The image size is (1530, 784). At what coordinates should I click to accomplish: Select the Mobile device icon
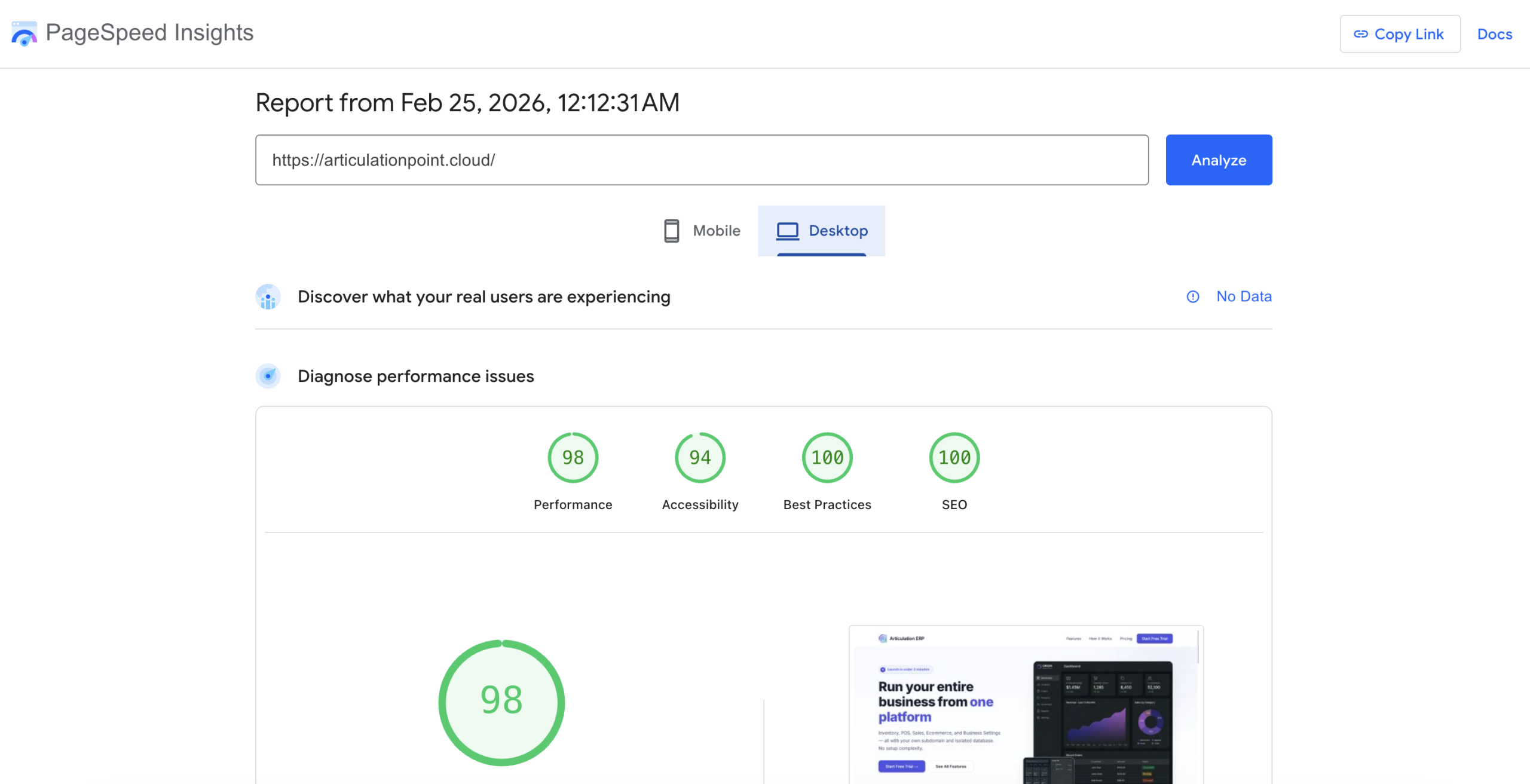(671, 231)
